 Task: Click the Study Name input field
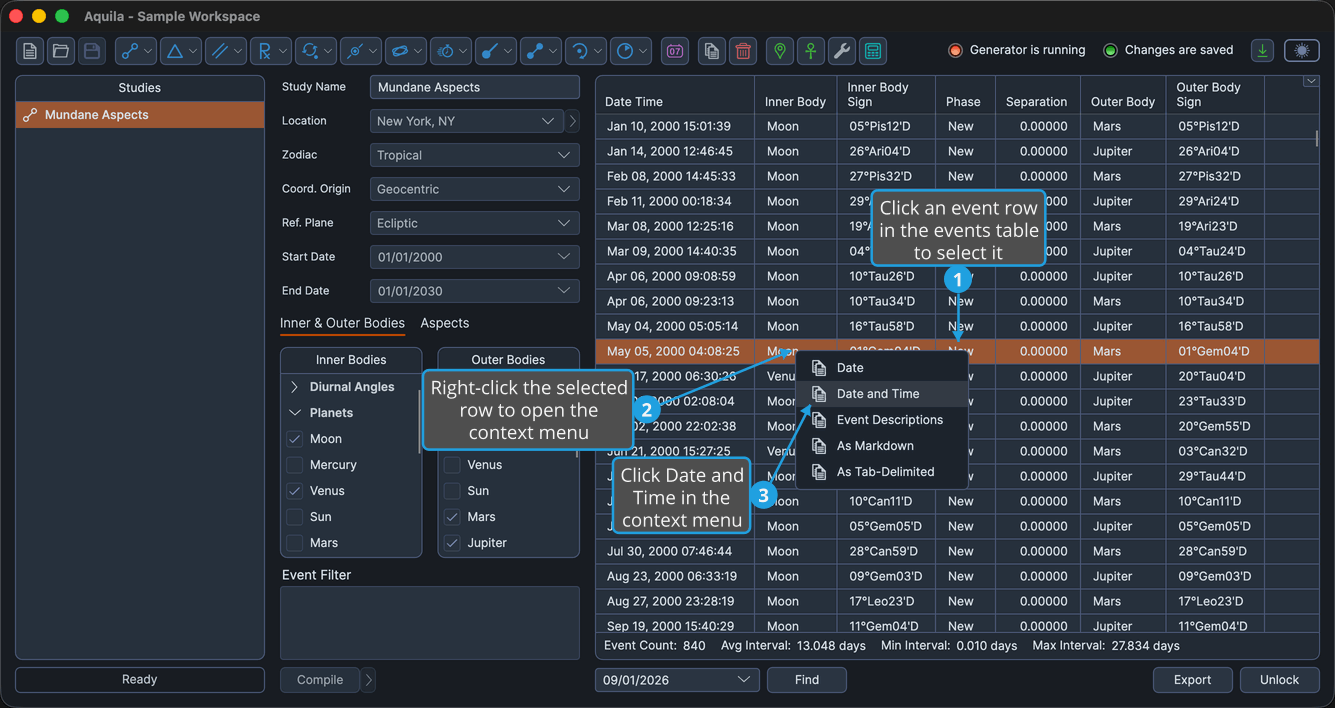point(474,87)
